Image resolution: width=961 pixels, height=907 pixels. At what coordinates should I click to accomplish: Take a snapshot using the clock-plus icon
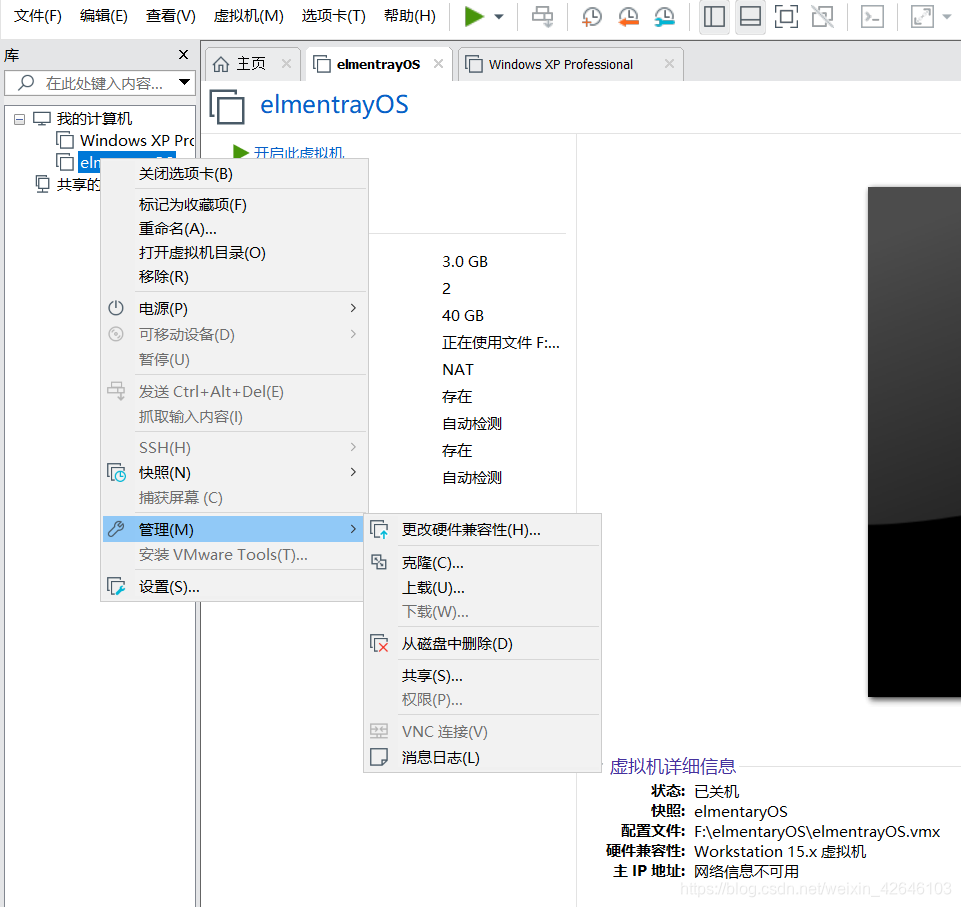pyautogui.click(x=591, y=17)
